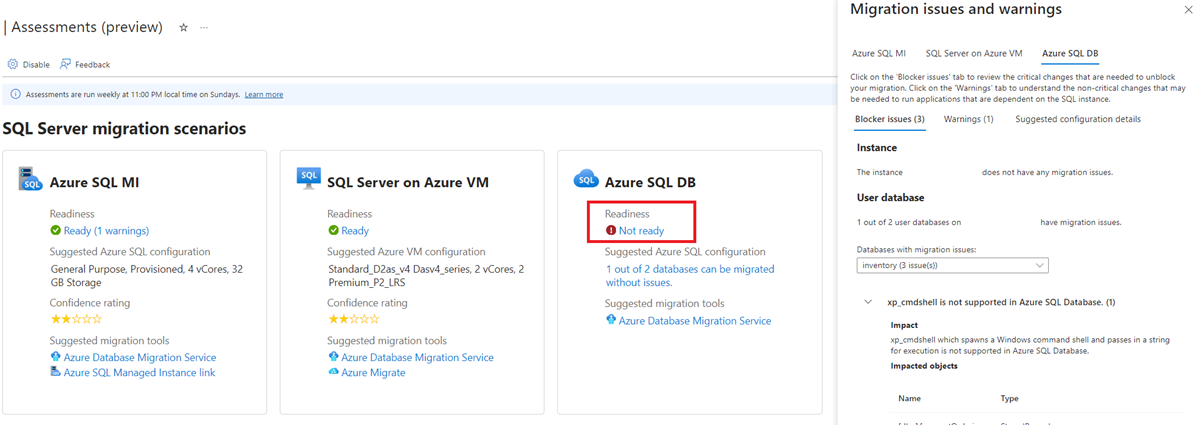The image size is (1200, 425).
Task: Open the Databases with migration issues dropdown
Action: pyautogui.click(x=953, y=265)
